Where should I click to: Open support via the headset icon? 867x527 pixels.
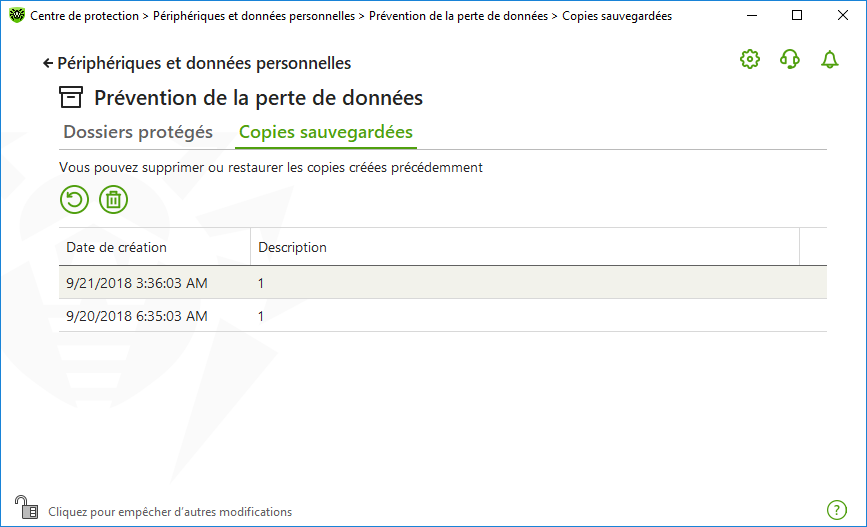tap(790, 59)
